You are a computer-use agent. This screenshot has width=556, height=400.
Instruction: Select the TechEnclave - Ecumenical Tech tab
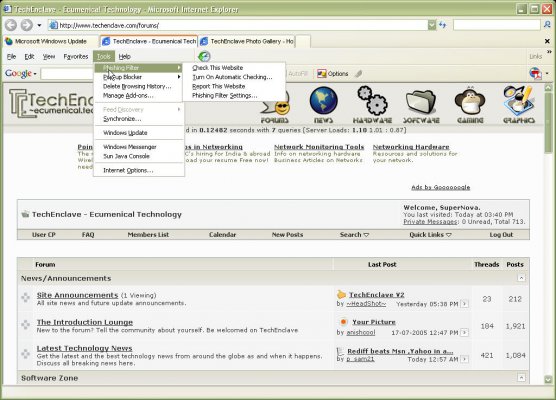[x=149, y=41]
